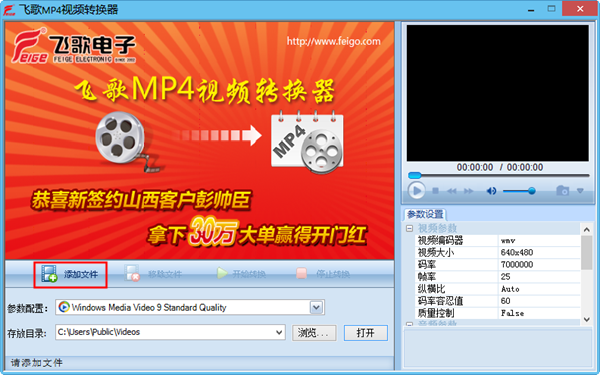Select the 码率容忍值 property row
Image resolution: width=600 pixels, height=375 pixels.
(x=498, y=301)
